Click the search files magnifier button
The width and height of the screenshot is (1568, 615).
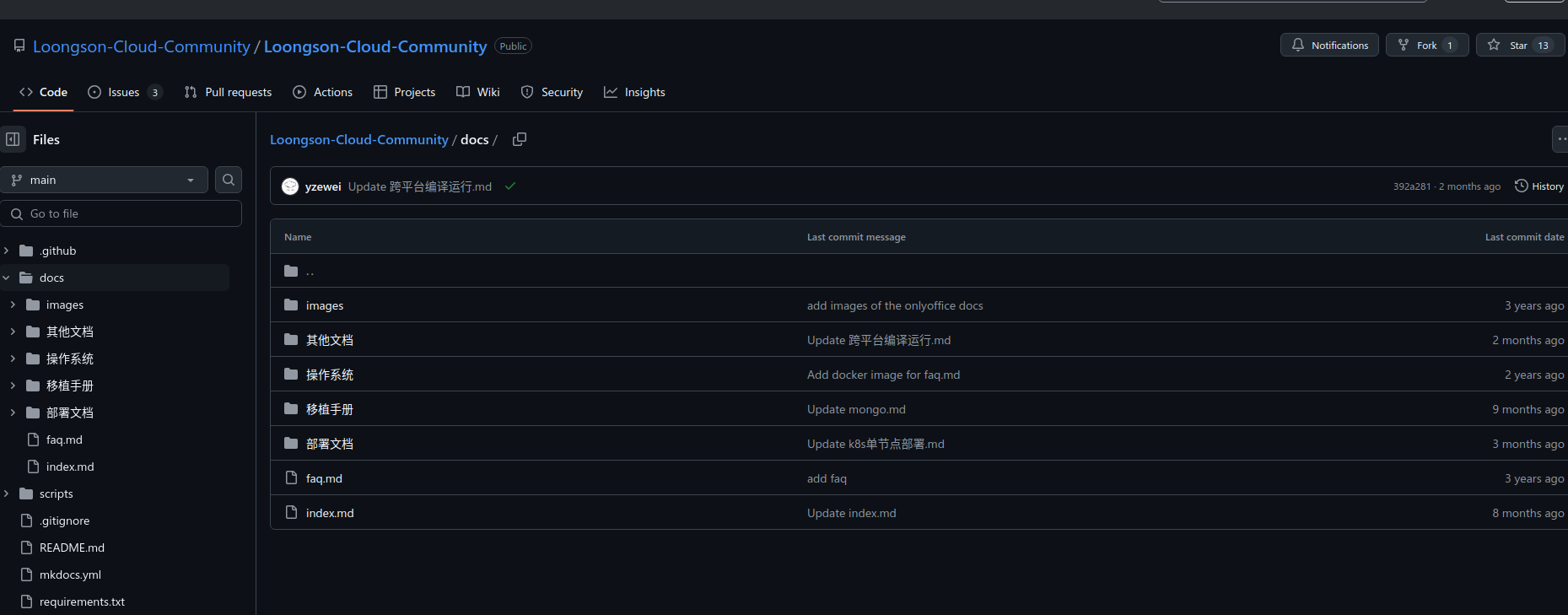[229, 180]
